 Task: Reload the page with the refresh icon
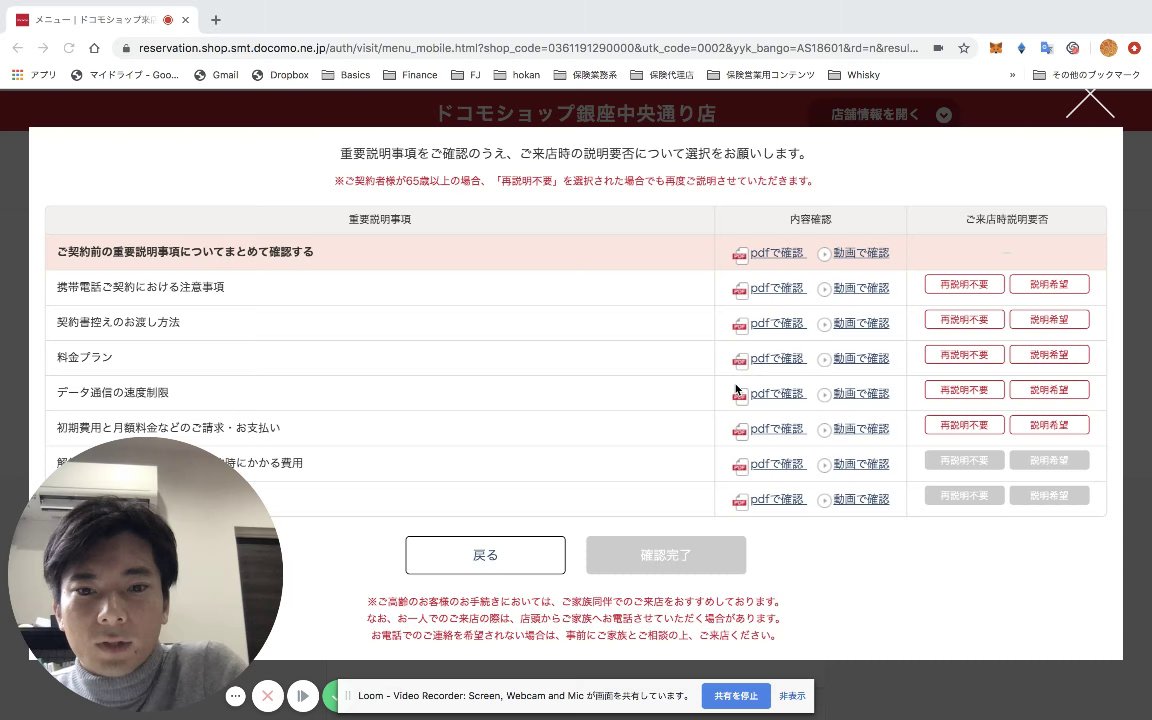pyautogui.click(x=69, y=48)
